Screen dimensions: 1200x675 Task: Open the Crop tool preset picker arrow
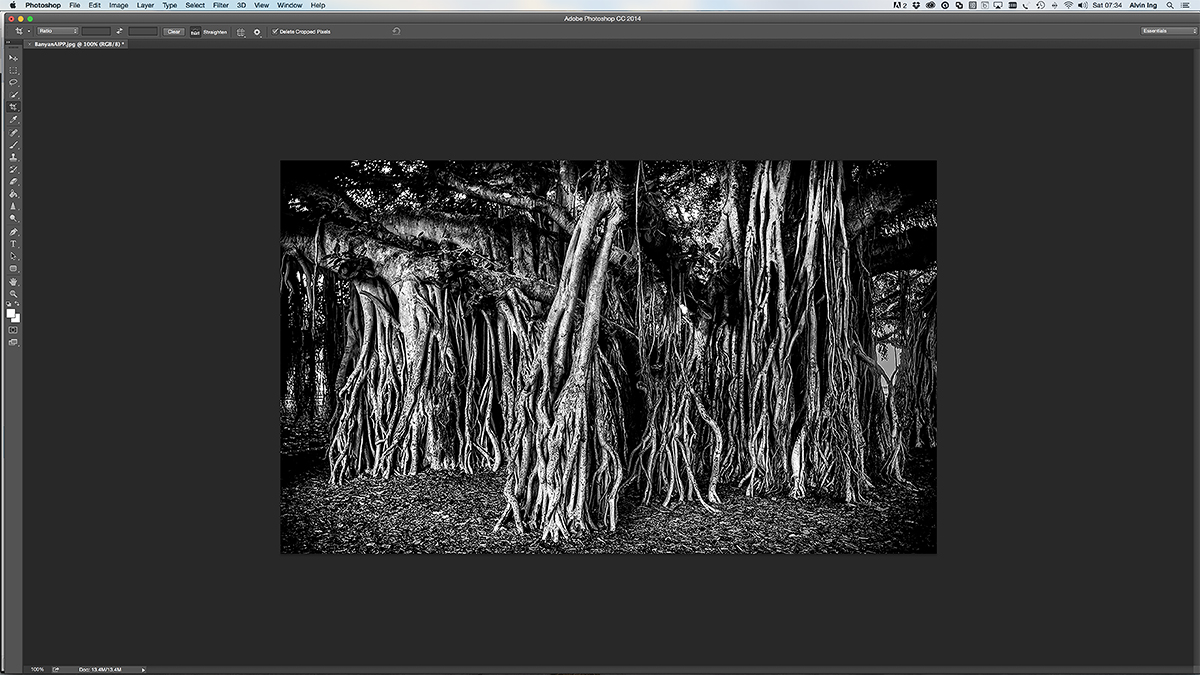[x=29, y=31]
